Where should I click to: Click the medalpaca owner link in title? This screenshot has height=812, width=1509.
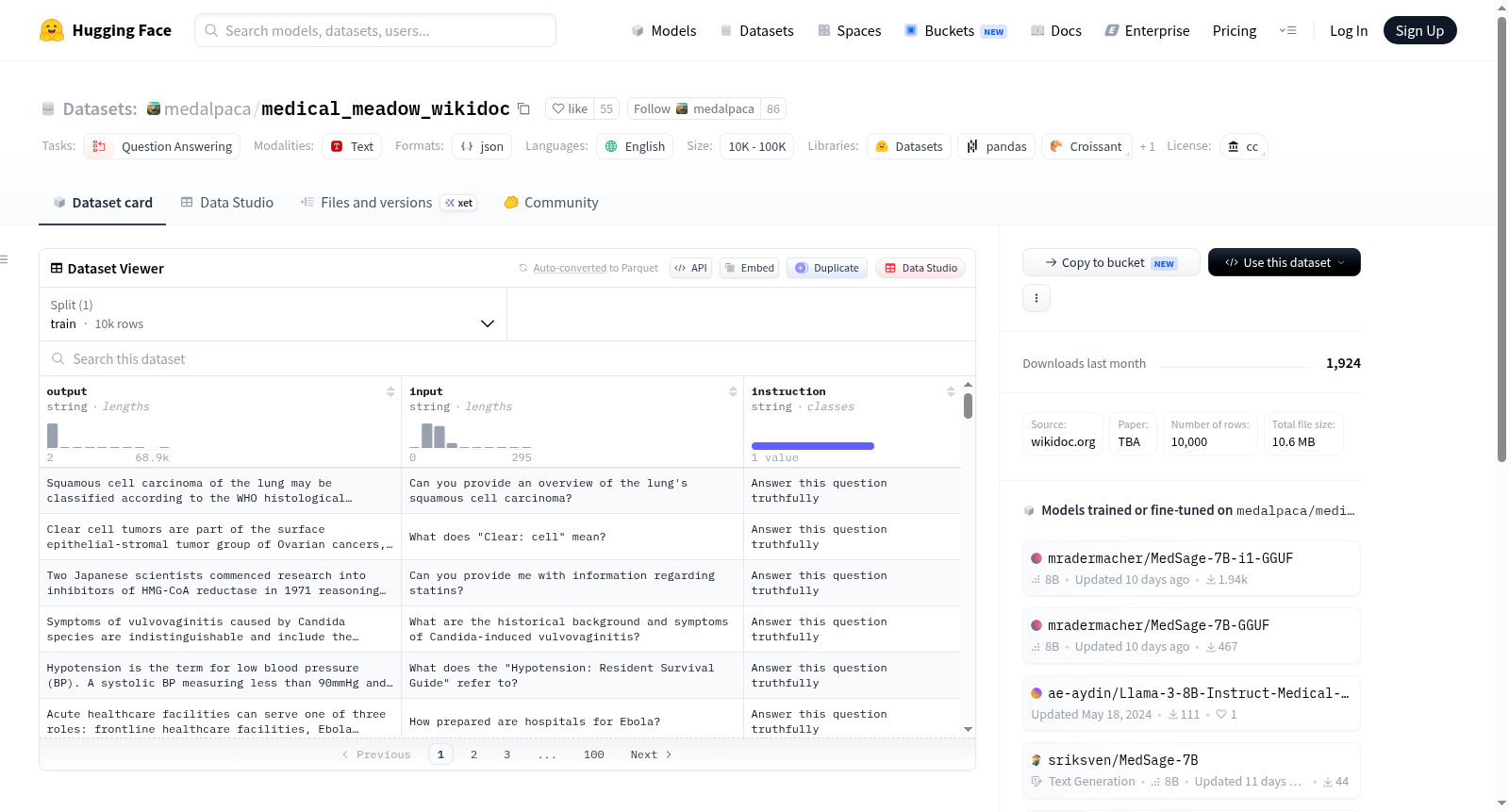207,108
